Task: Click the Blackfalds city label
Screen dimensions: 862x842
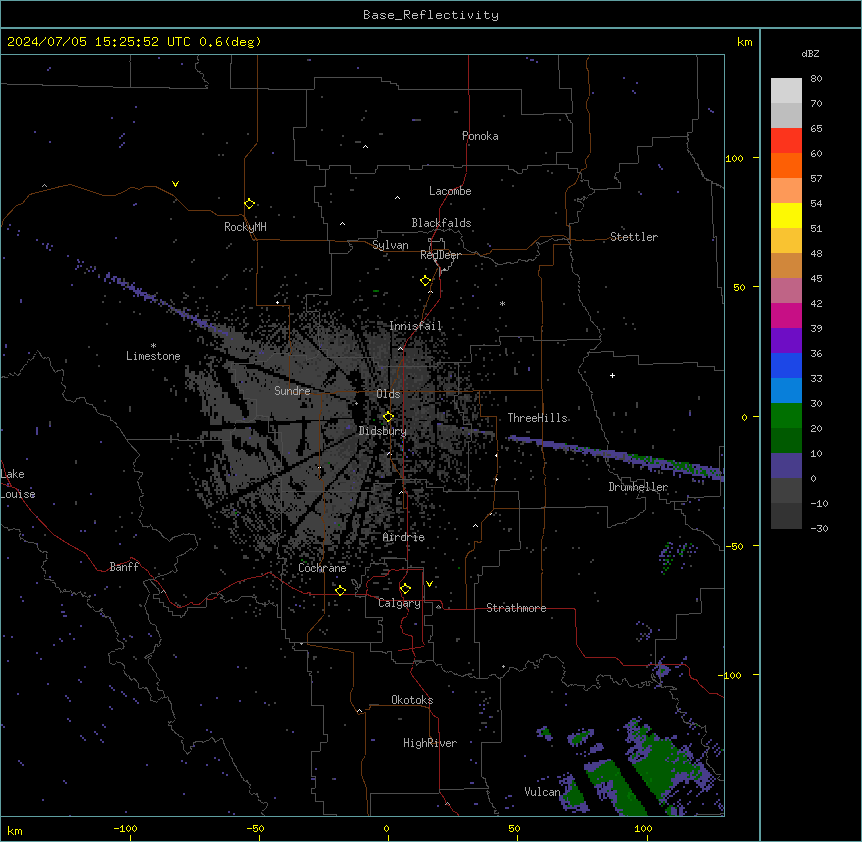Action: click(441, 223)
